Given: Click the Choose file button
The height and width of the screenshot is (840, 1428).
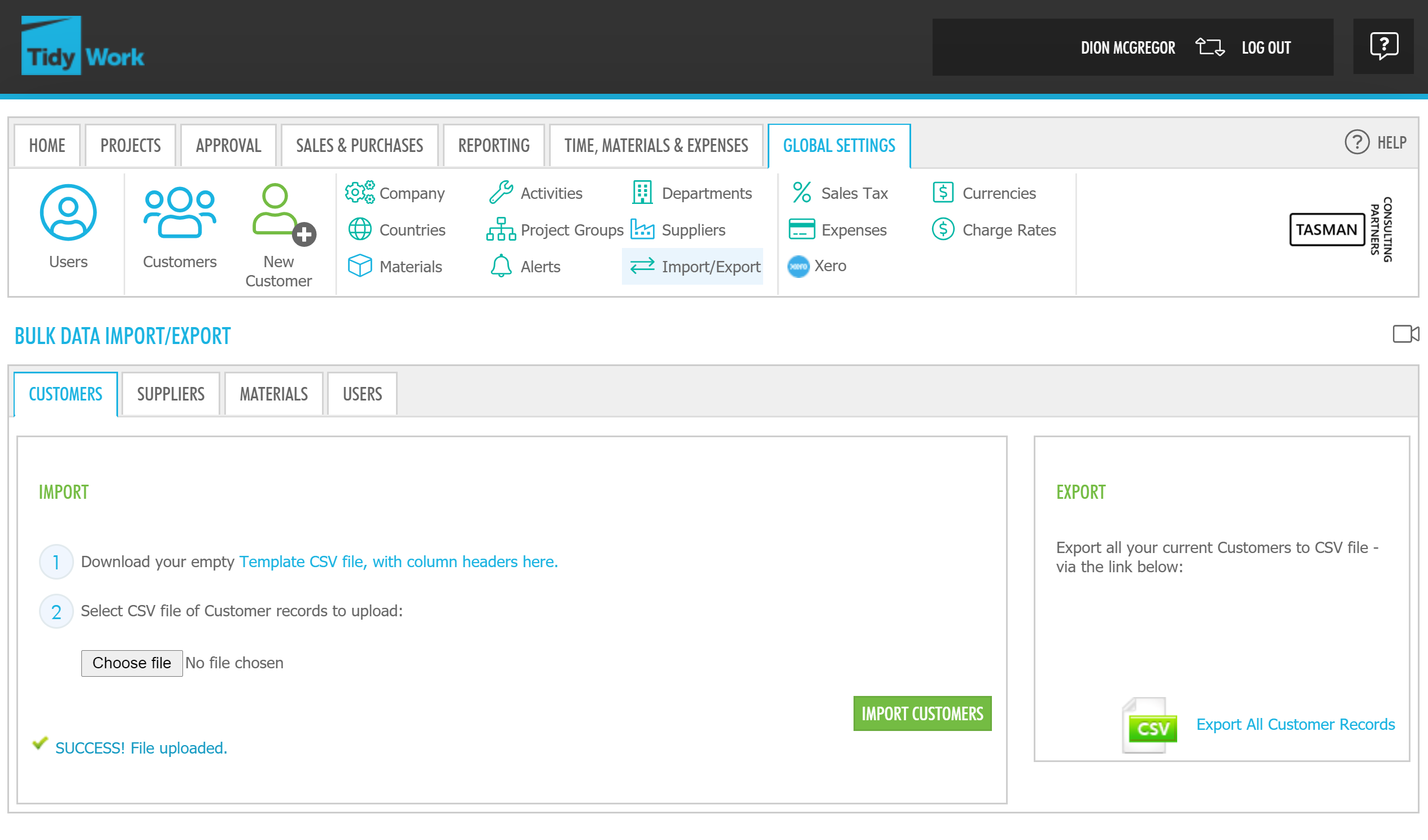Looking at the screenshot, I should [132, 663].
